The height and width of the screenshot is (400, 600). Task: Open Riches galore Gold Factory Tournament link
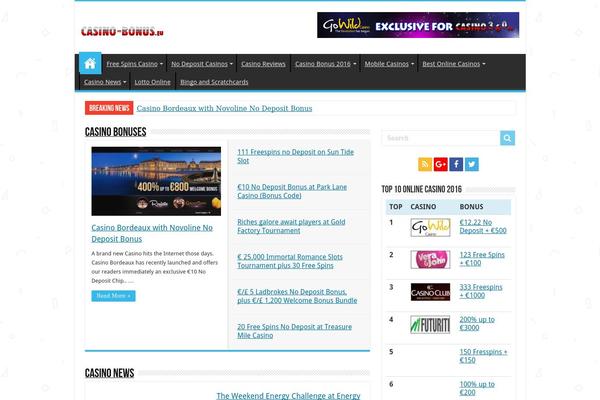(x=291, y=226)
